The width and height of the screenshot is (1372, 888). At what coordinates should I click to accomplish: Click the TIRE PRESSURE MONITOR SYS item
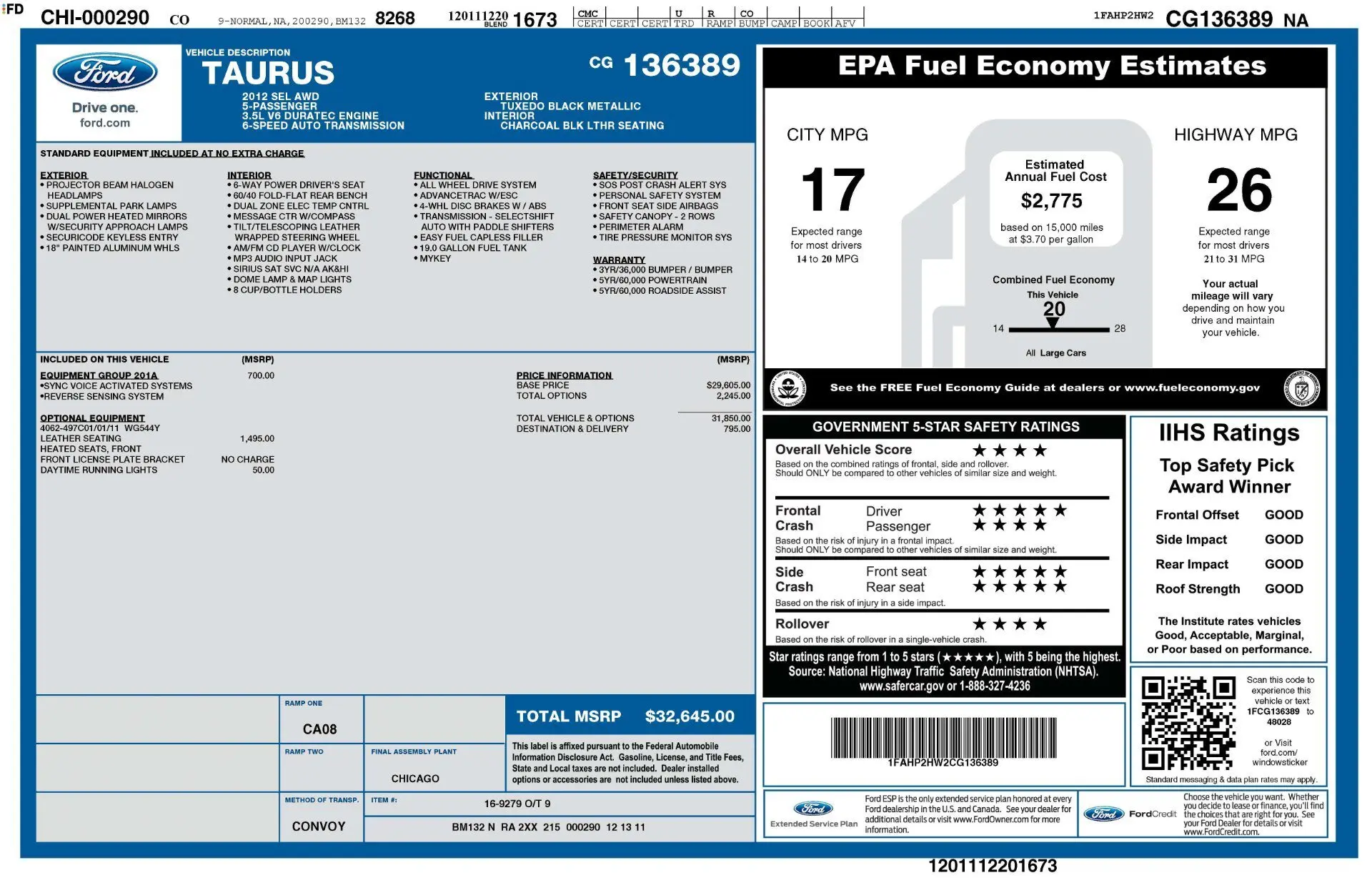click(x=662, y=237)
